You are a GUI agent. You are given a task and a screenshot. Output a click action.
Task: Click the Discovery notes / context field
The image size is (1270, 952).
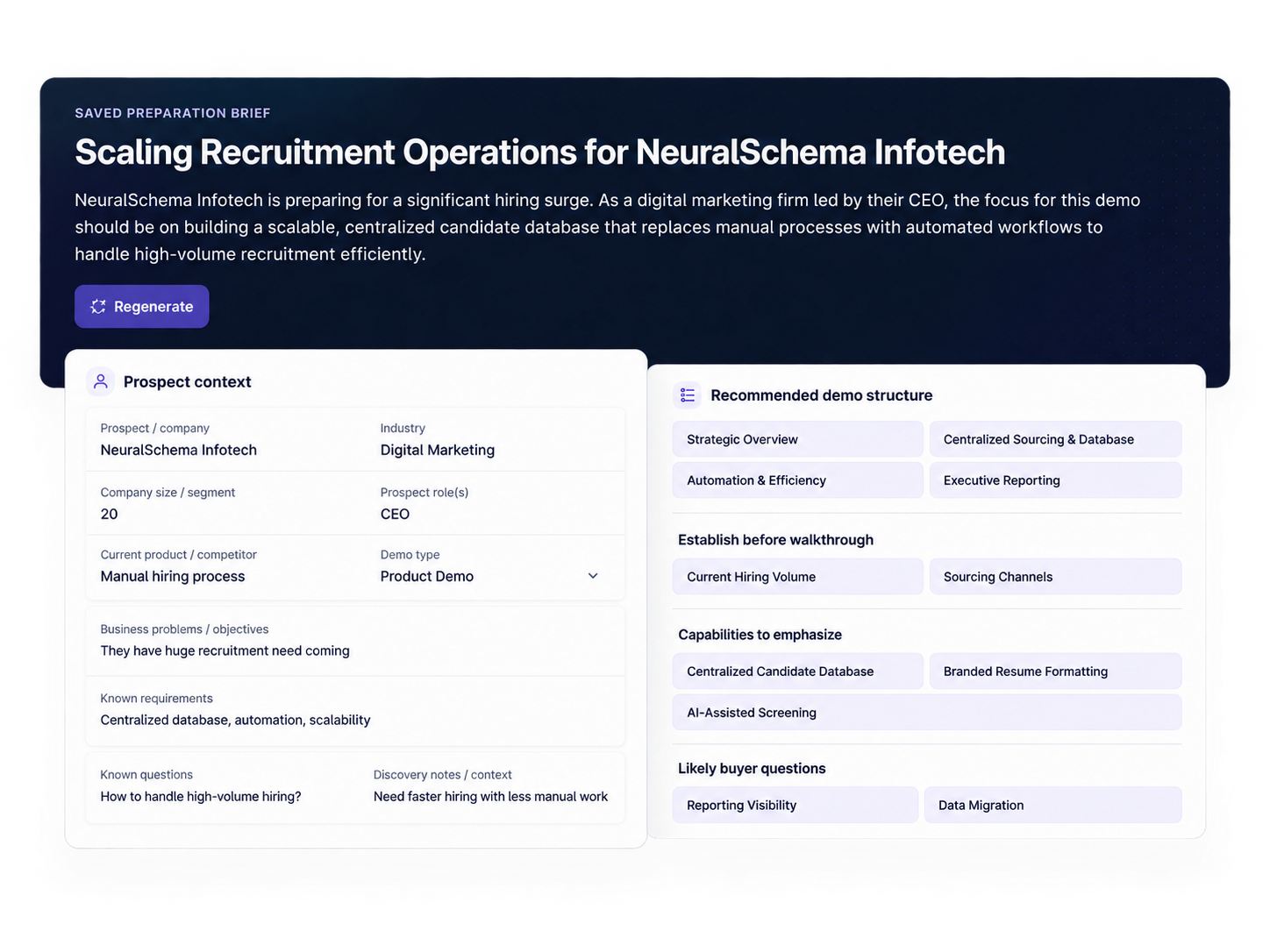pyautogui.click(x=490, y=796)
